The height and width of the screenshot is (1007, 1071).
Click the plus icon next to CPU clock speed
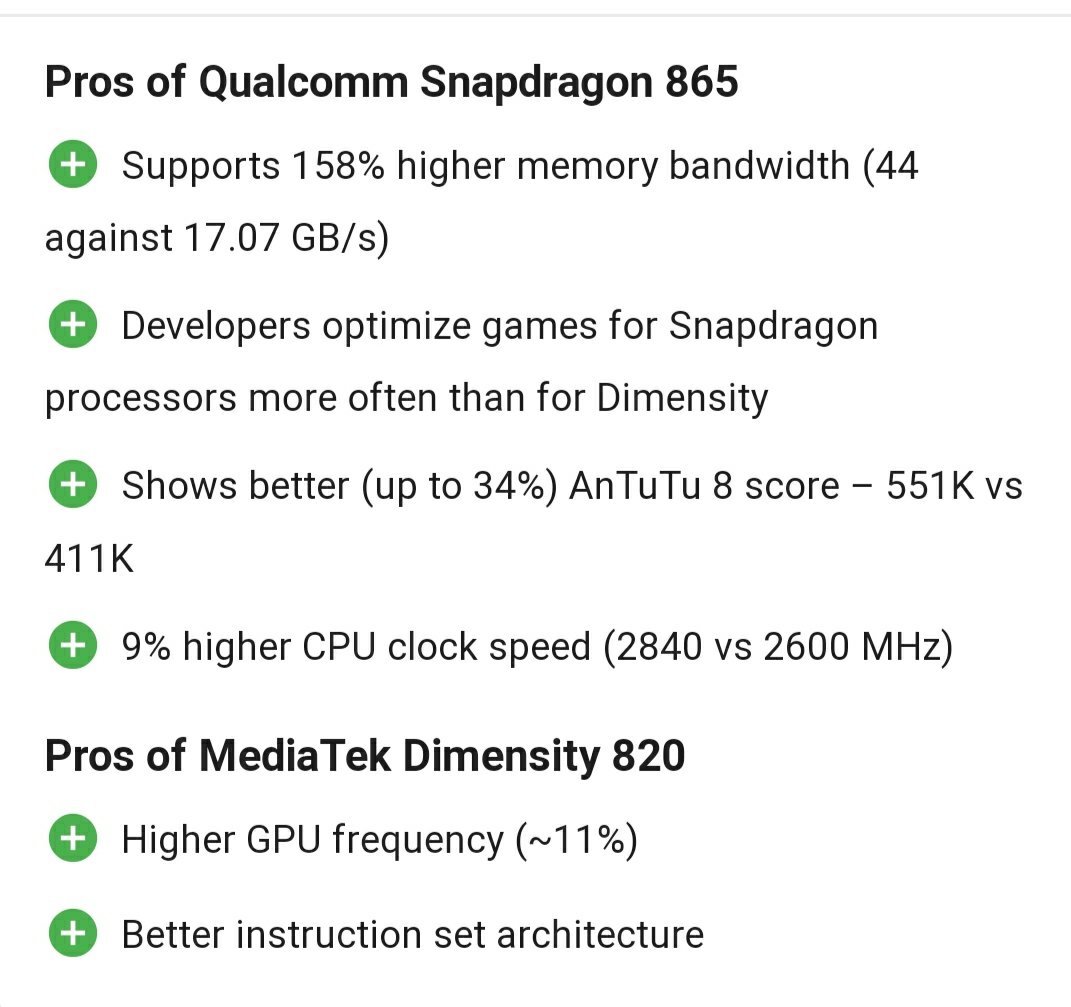click(x=72, y=644)
